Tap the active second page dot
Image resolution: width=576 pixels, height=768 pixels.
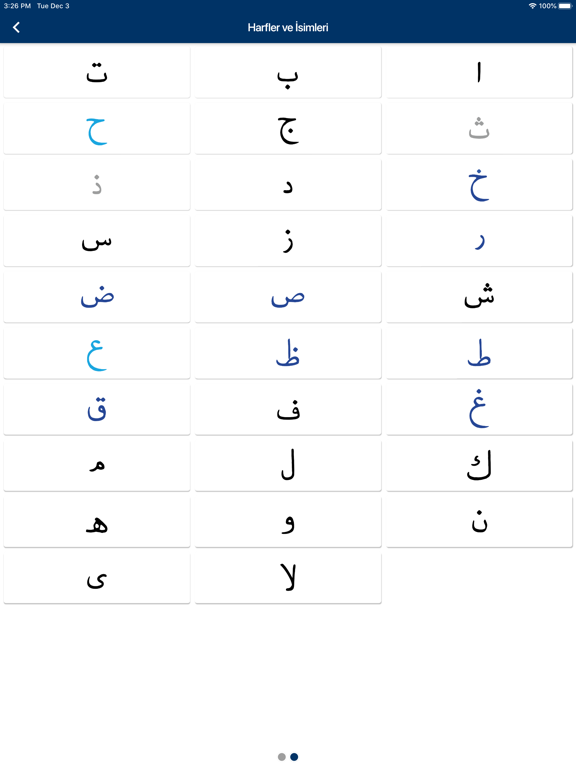[294, 757]
